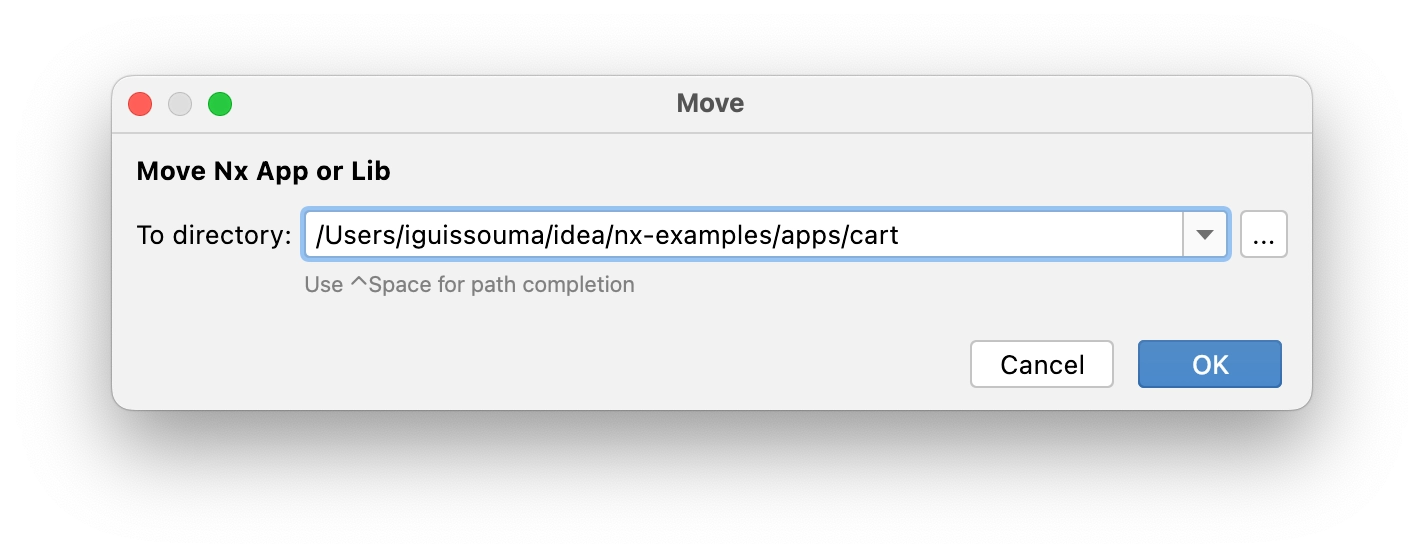Open the browse directory ellipsis button
The height and width of the screenshot is (558, 1424).
coord(1263,235)
